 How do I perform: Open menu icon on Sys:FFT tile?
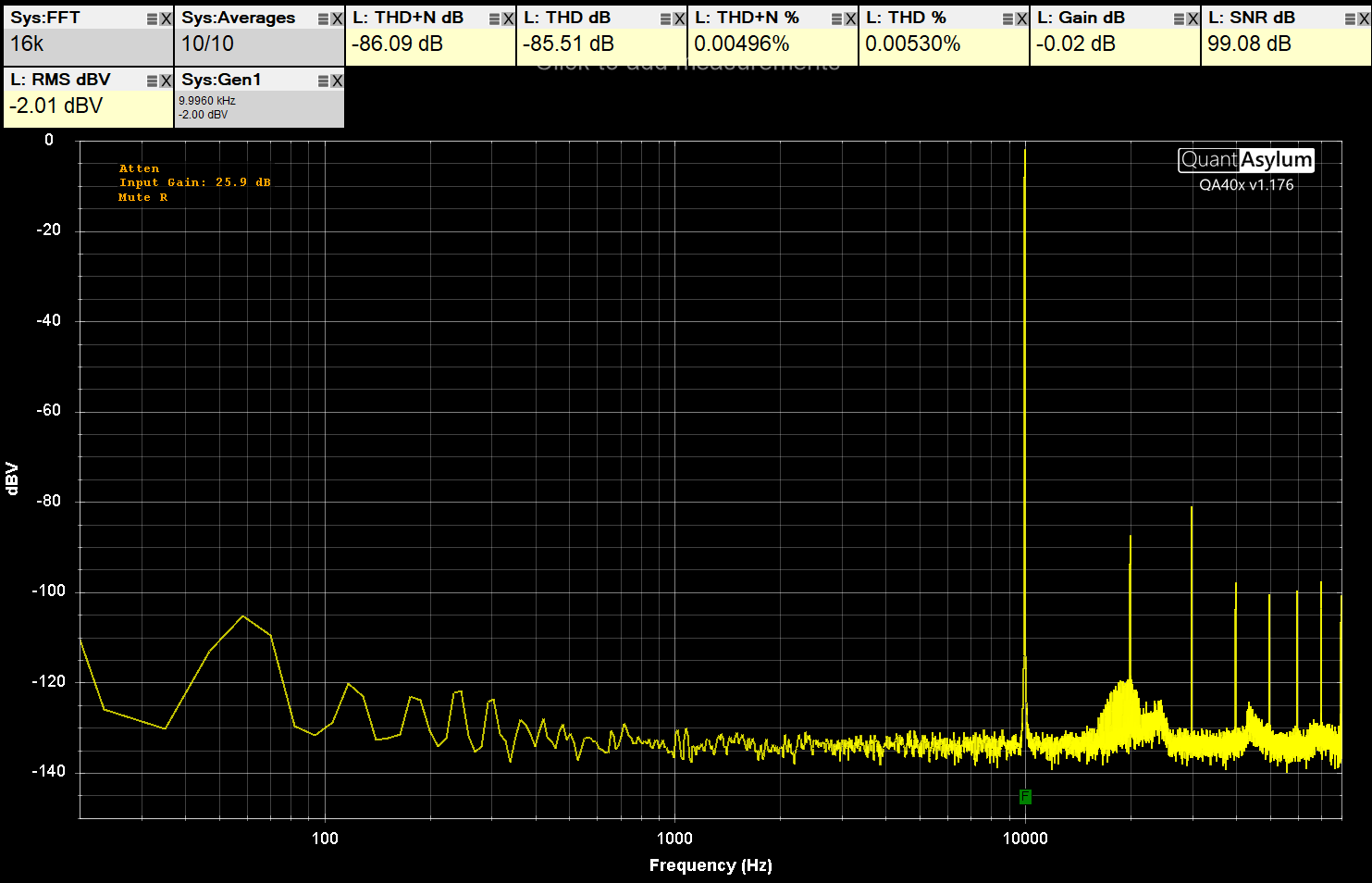[153, 19]
